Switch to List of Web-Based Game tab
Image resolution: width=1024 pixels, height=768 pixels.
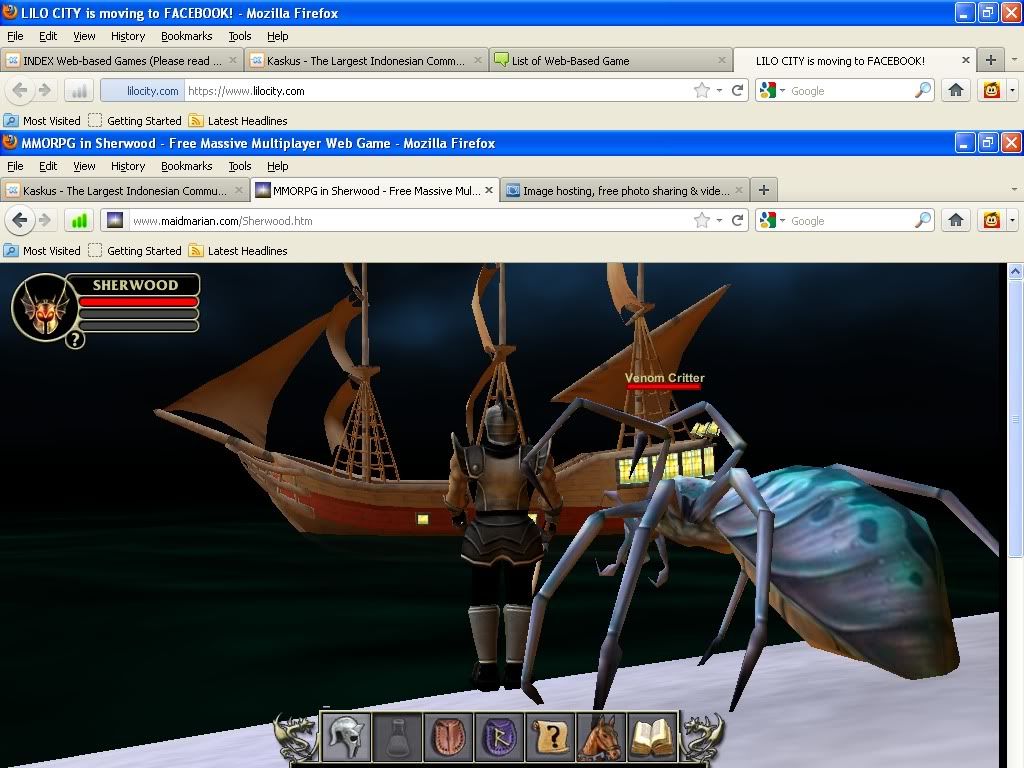[610, 61]
